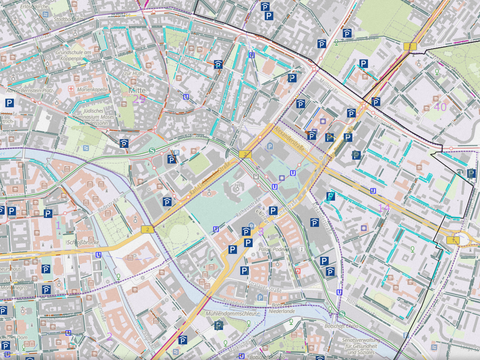The height and width of the screenshot is (360, 480).
Task: Click the purple zone number 29
Action: coord(139,99)
